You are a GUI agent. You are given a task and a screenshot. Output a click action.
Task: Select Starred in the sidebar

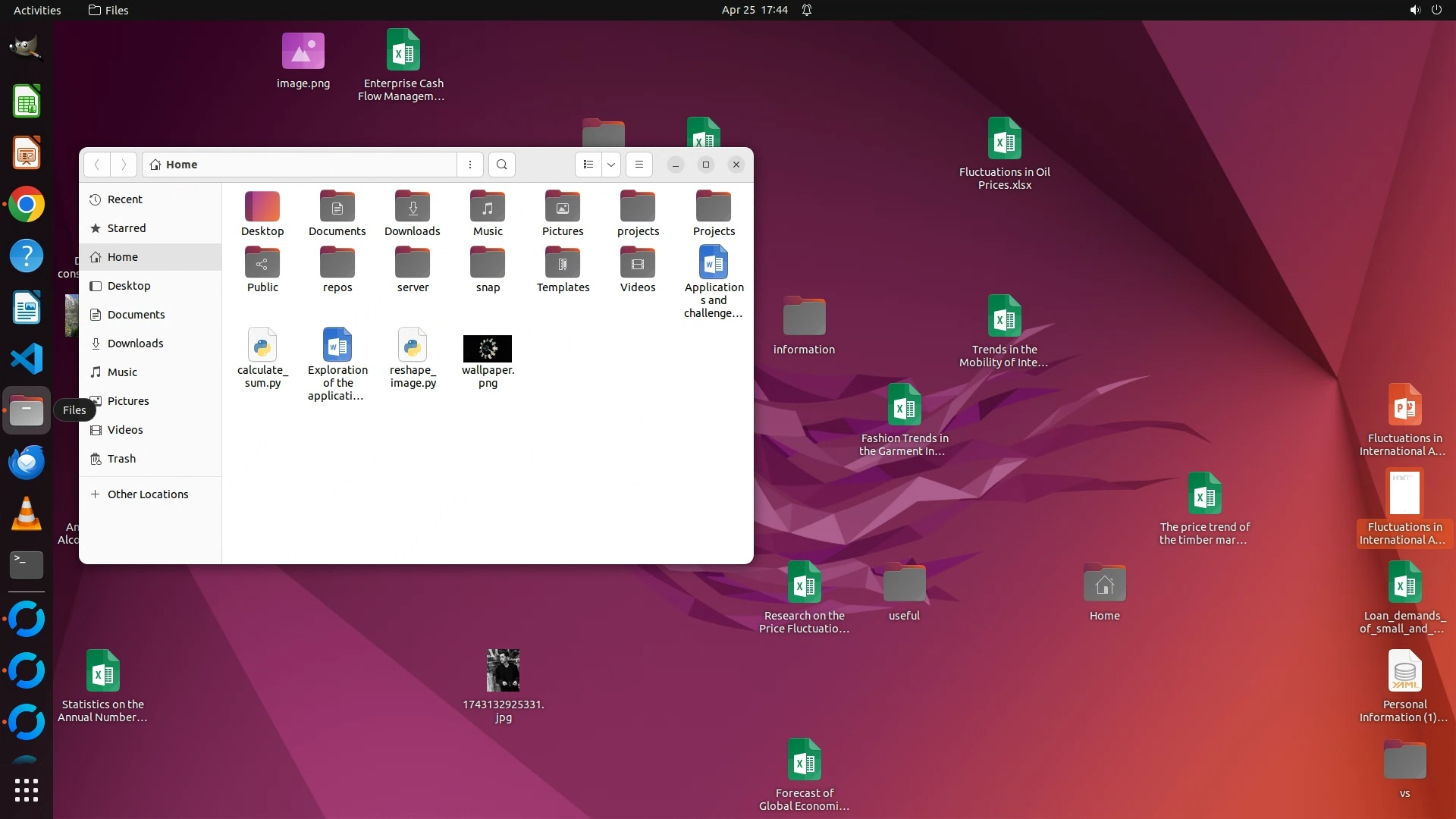126,228
